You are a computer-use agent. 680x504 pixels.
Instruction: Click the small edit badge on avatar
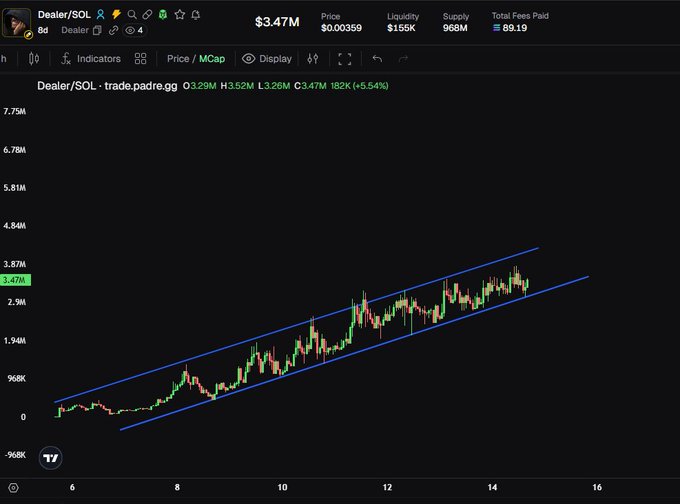click(28, 35)
